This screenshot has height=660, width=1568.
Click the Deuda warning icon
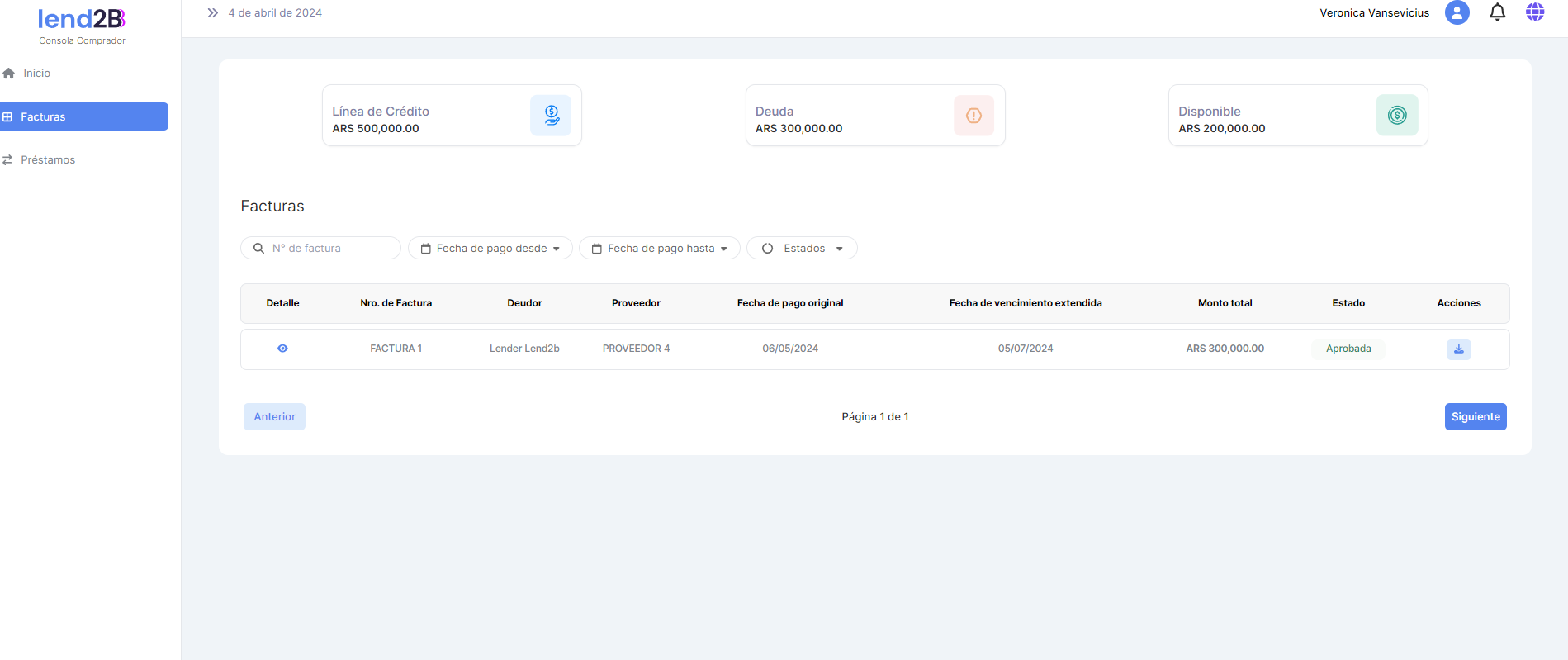973,116
